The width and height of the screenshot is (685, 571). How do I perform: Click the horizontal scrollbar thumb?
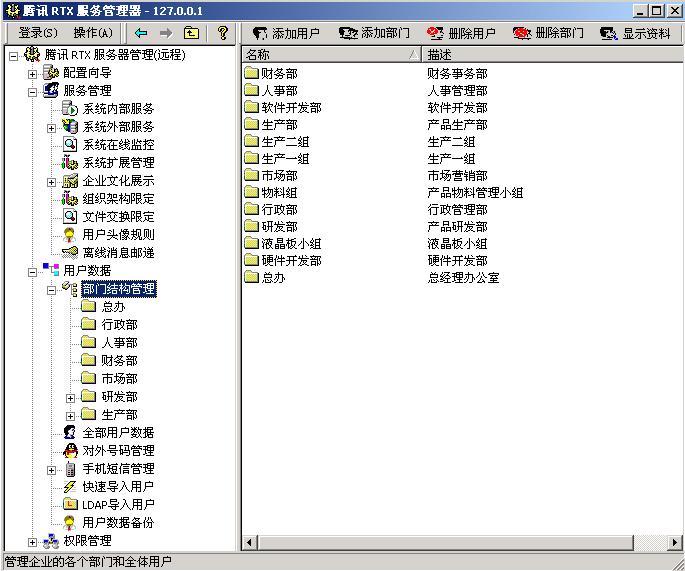(445, 543)
